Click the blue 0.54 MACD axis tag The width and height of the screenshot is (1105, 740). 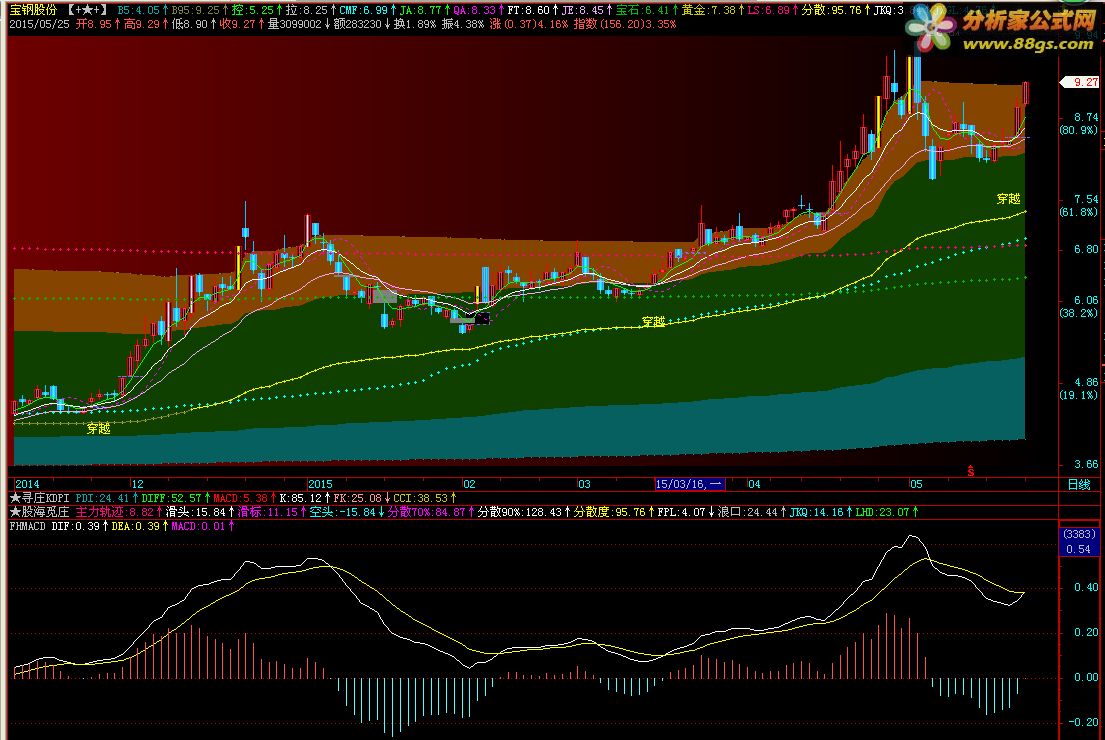pos(1078,549)
